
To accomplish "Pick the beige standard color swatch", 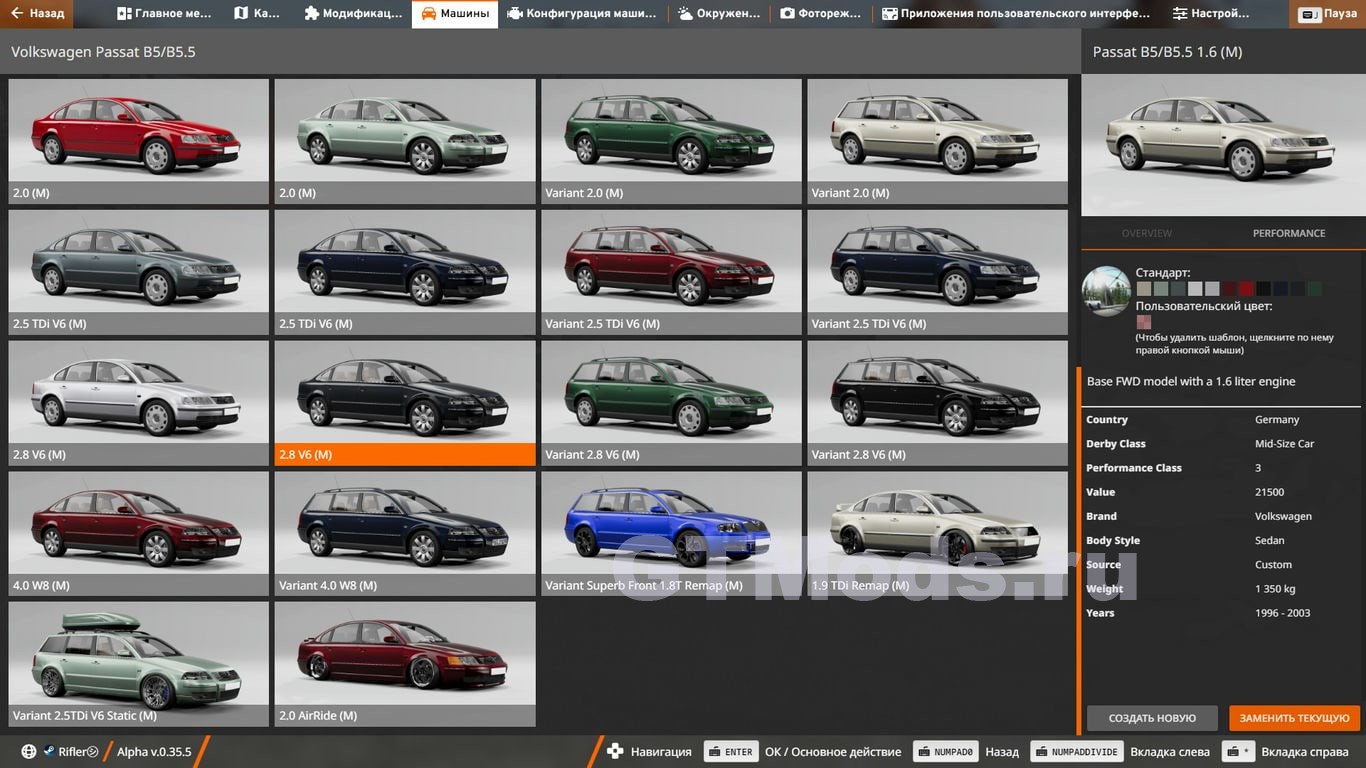I will (1144, 289).
